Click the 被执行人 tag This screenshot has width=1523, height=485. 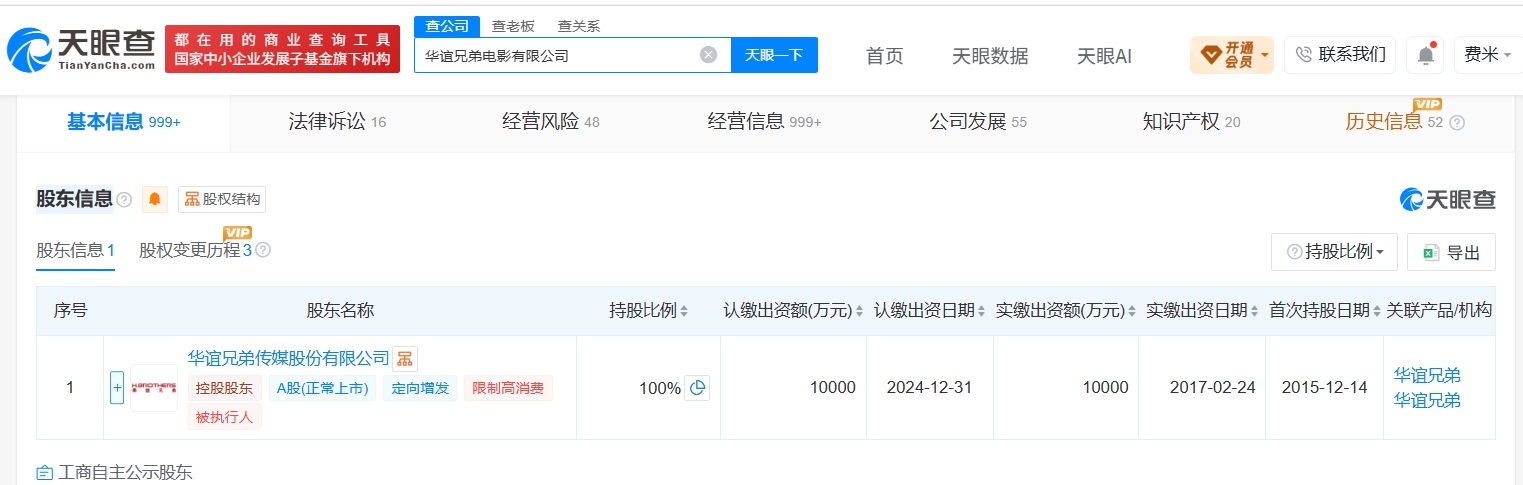click(225, 417)
